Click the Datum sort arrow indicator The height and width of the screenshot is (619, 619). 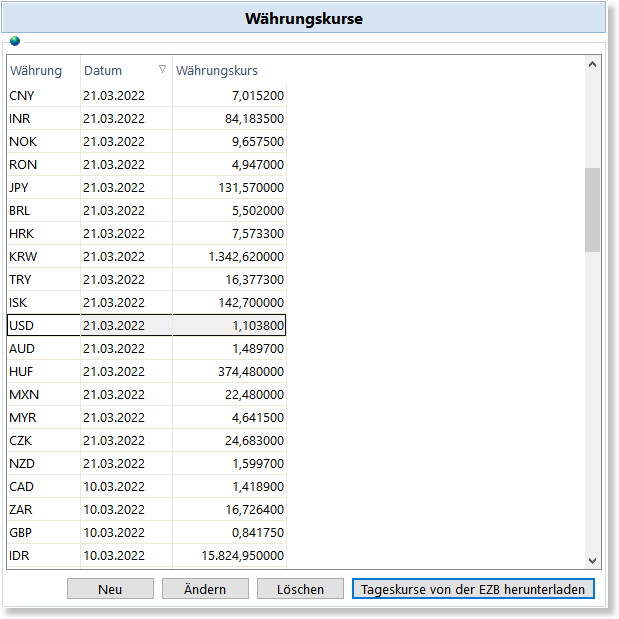tap(162, 69)
